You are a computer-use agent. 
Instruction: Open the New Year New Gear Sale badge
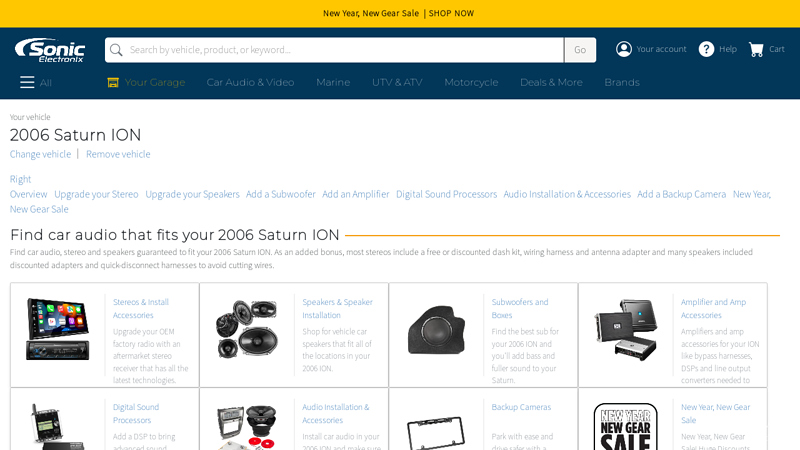coord(626,427)
